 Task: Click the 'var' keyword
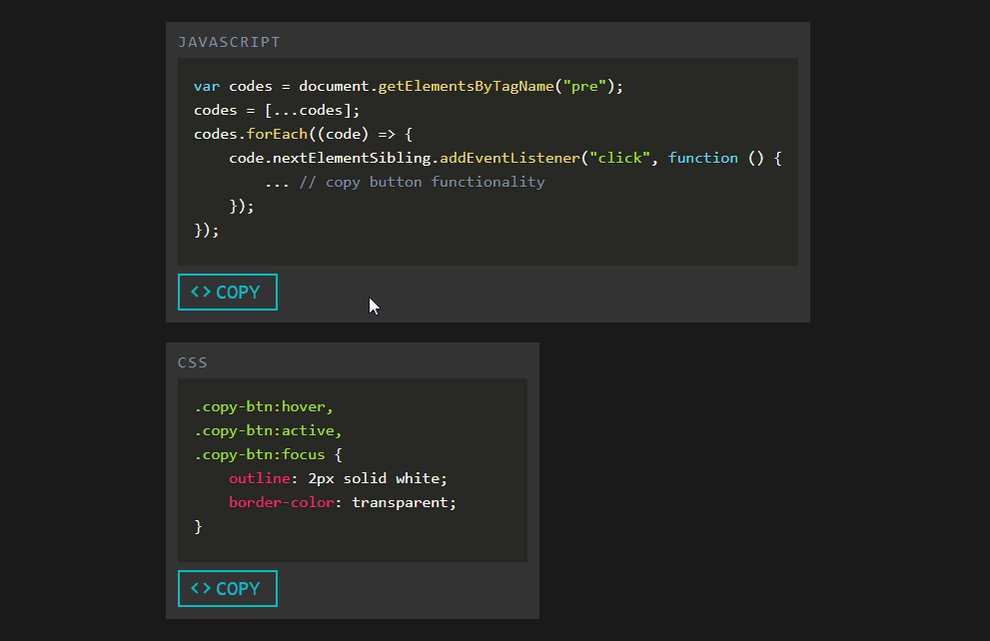[206, 87]
